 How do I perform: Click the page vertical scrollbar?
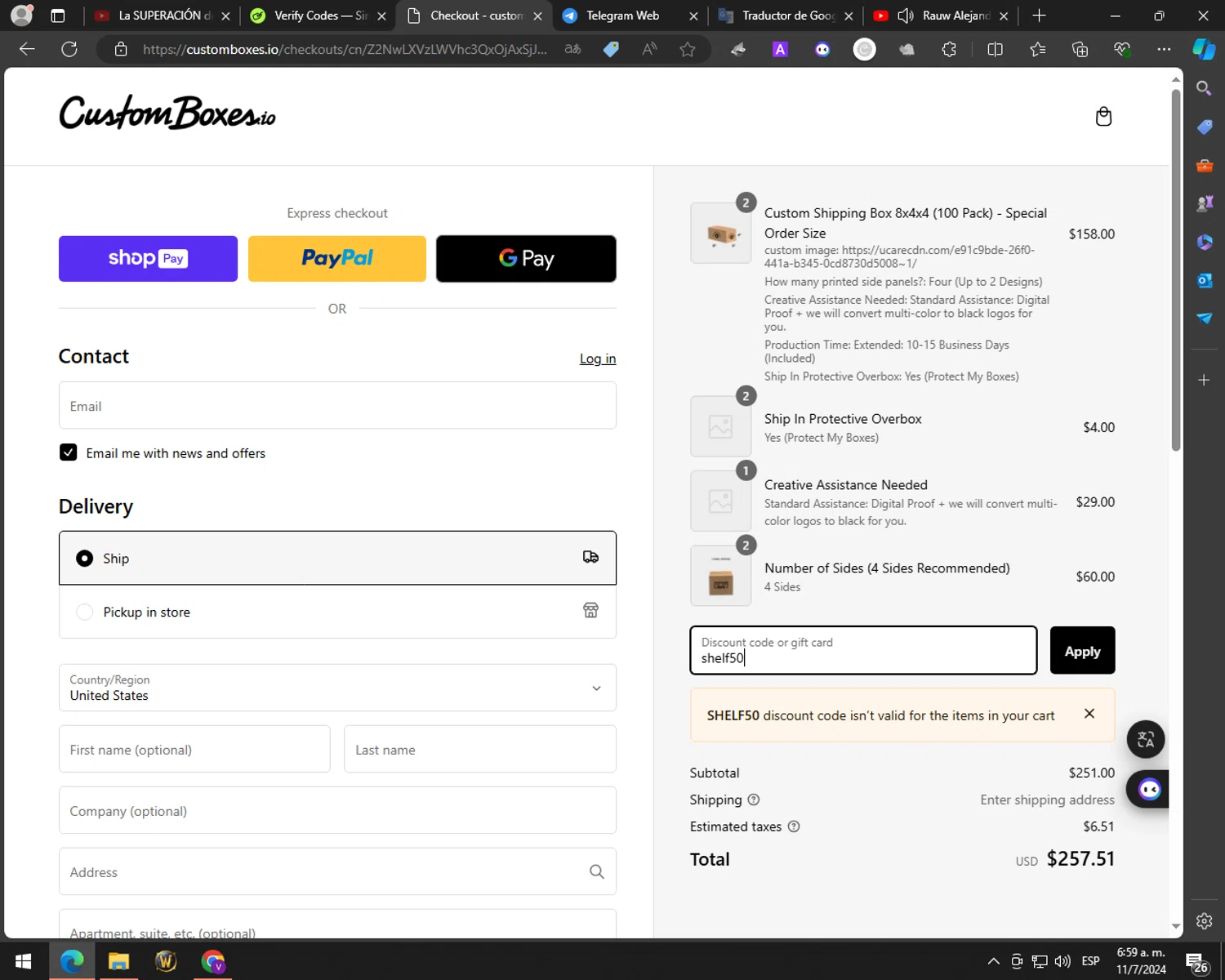pos(1176,269)
